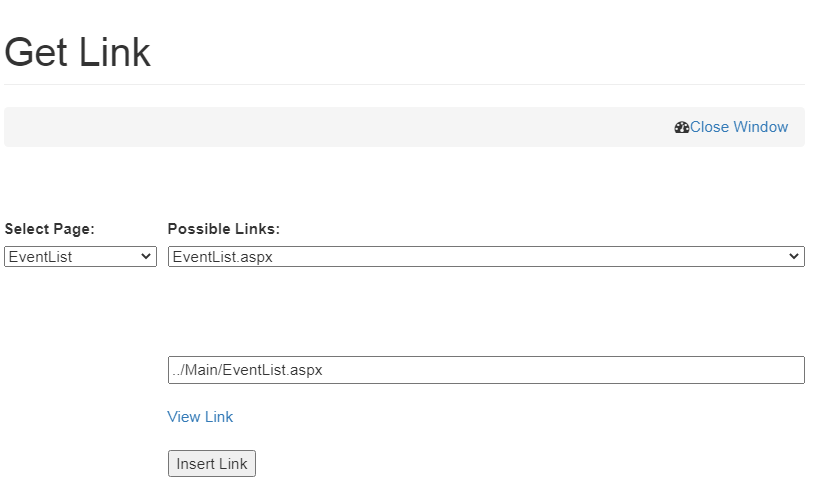Click the word Window in Close Window

point(760,127)
